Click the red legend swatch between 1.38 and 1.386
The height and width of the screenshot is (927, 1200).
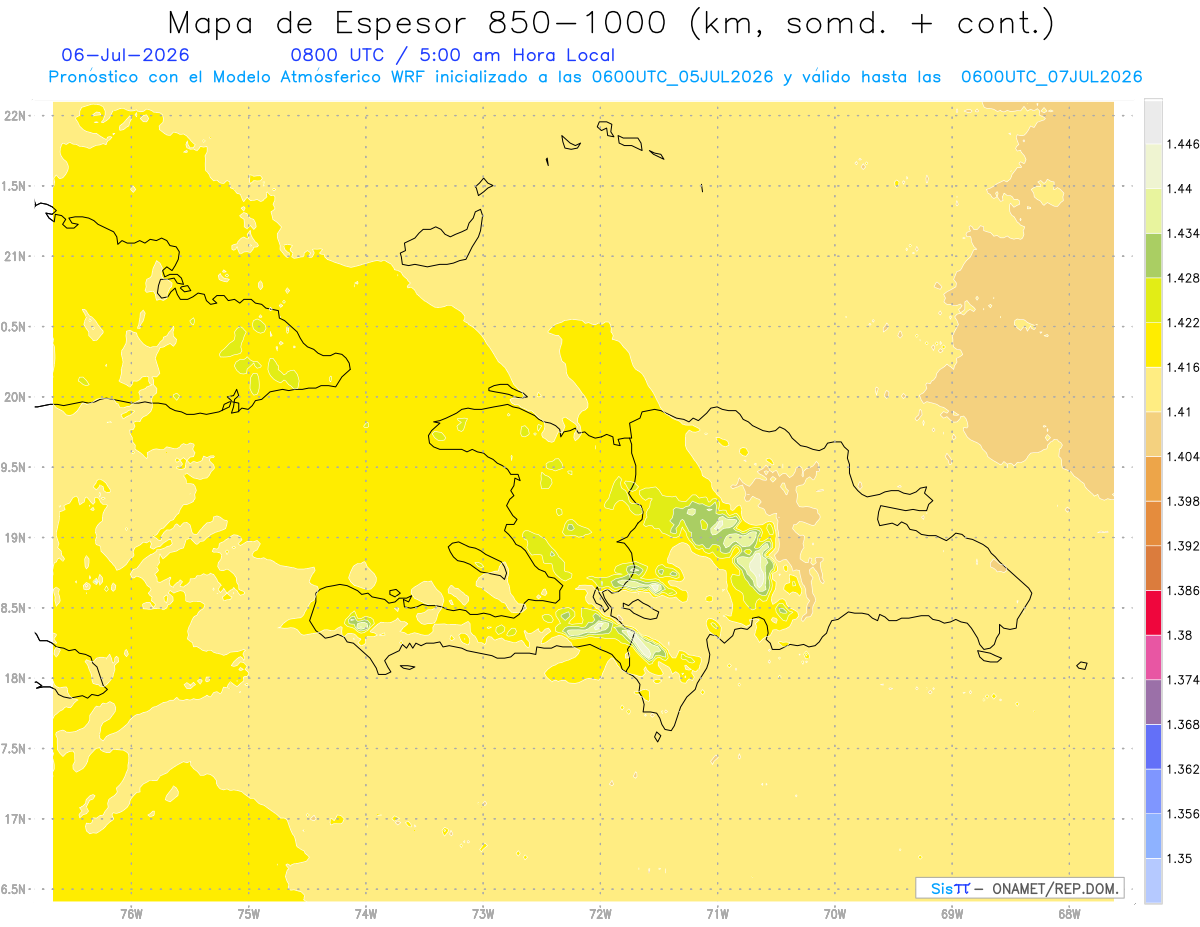1153,613
